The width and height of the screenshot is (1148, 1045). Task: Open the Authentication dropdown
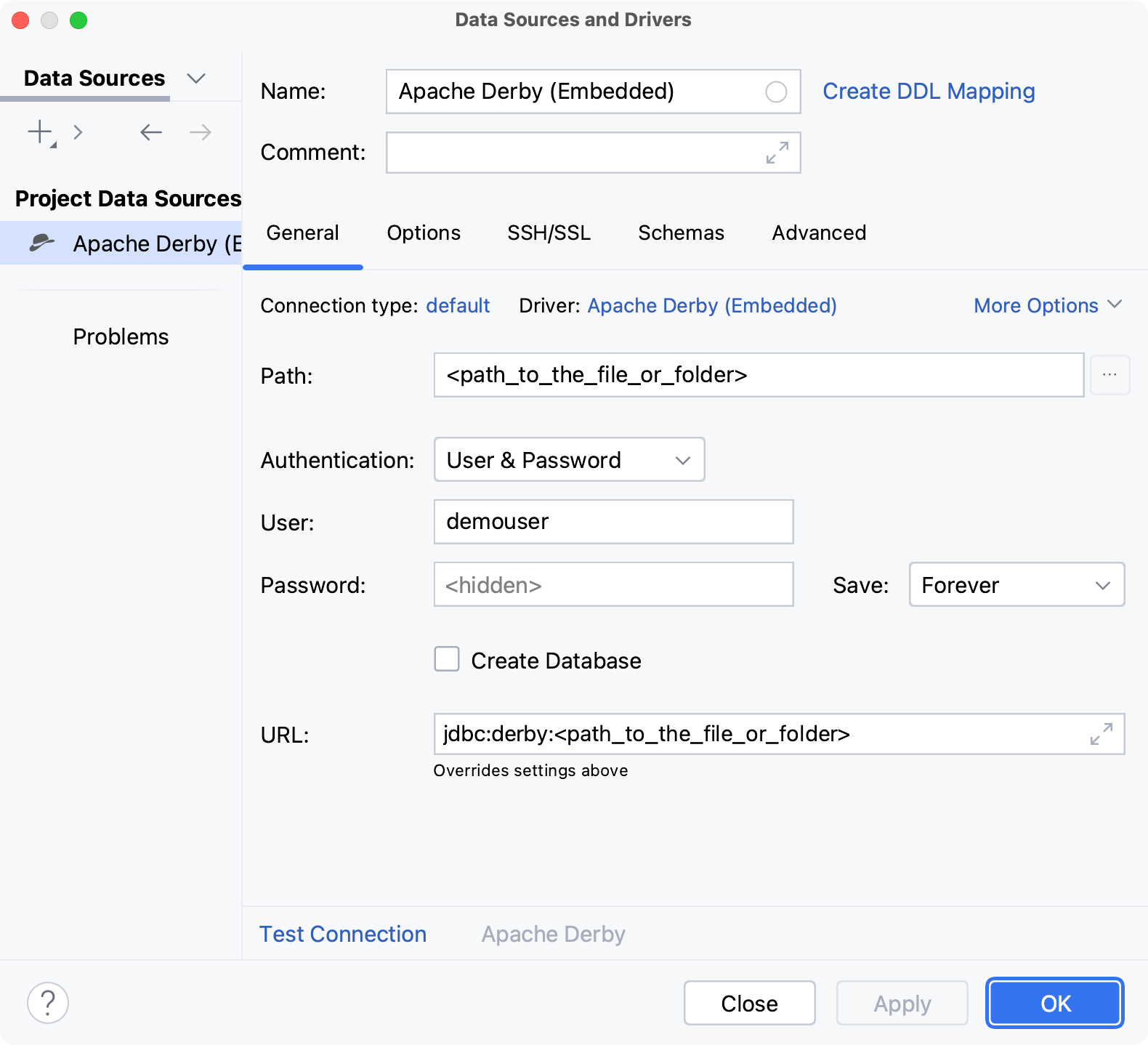pos(569,459)
